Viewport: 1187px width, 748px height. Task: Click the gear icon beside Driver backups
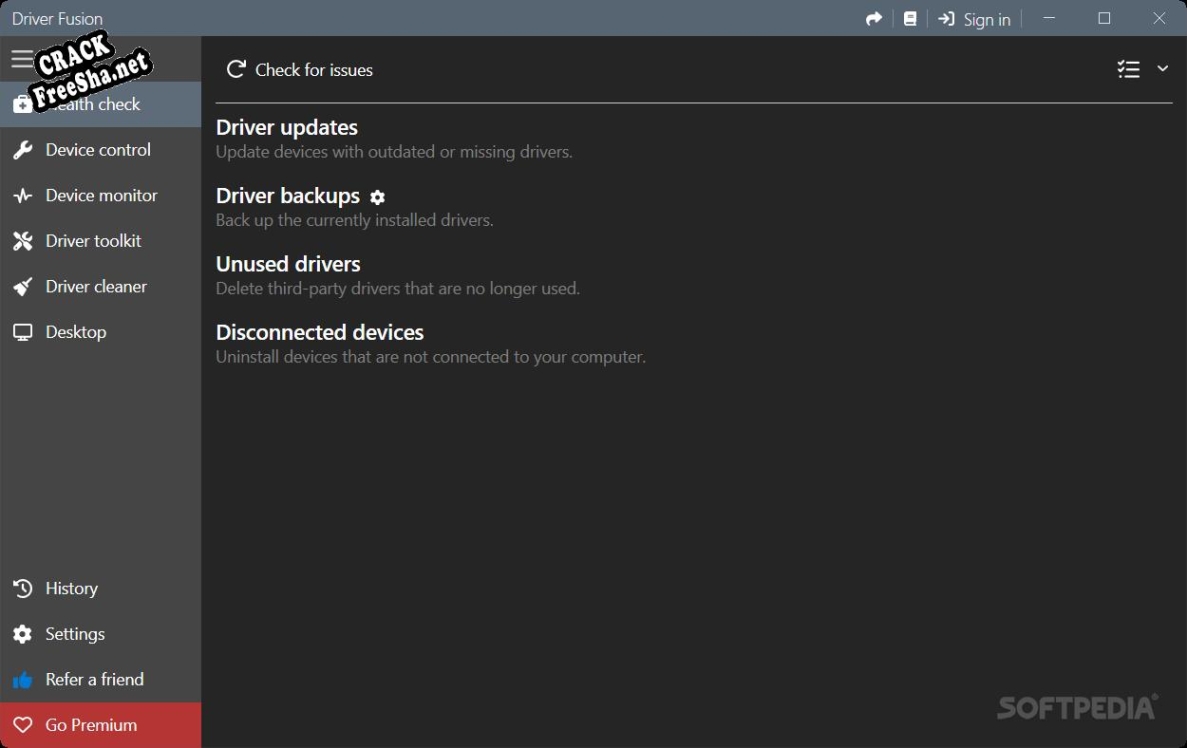coord(377,198)
